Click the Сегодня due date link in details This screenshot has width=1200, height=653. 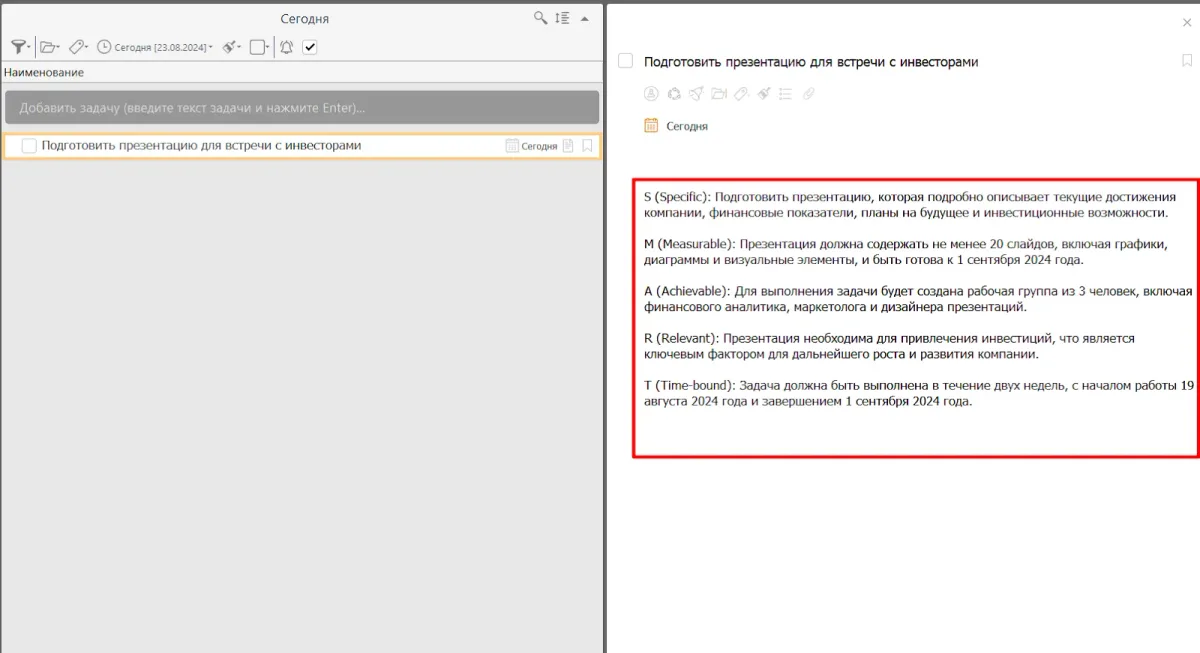pyautogui.click(x=686, y=126)
